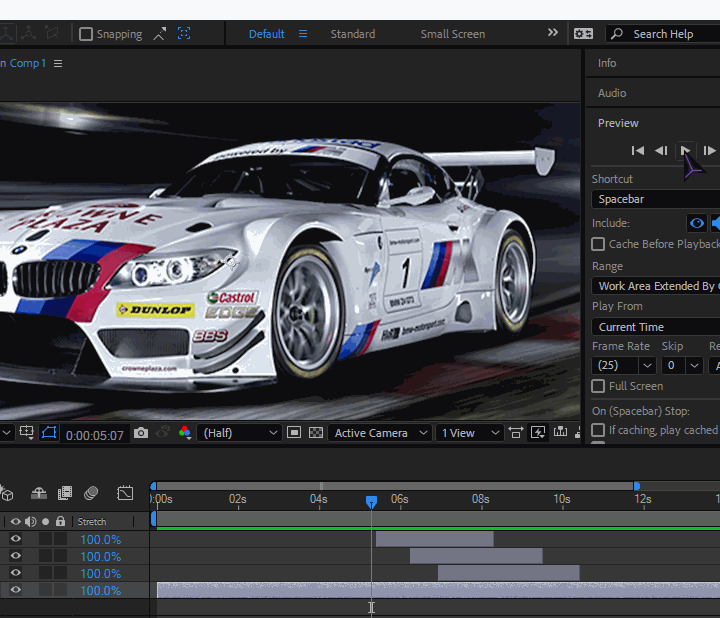Open the Shortcut Spacebar dropdown

[x=656, y=199]
